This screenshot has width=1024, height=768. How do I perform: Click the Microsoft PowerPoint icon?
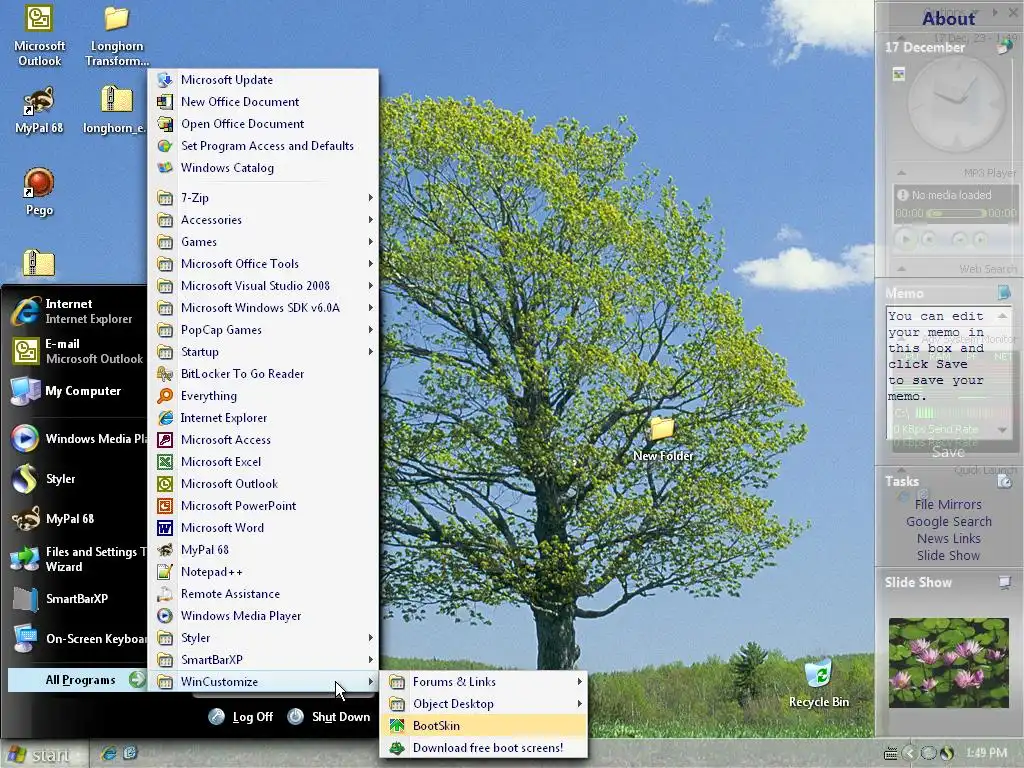click(x=165, y=506)
